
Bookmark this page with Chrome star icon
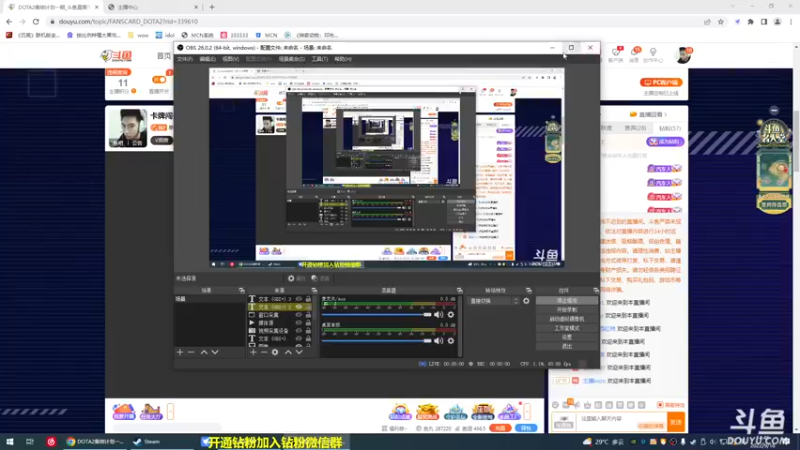pyautogui.click(x=720, y=21)
